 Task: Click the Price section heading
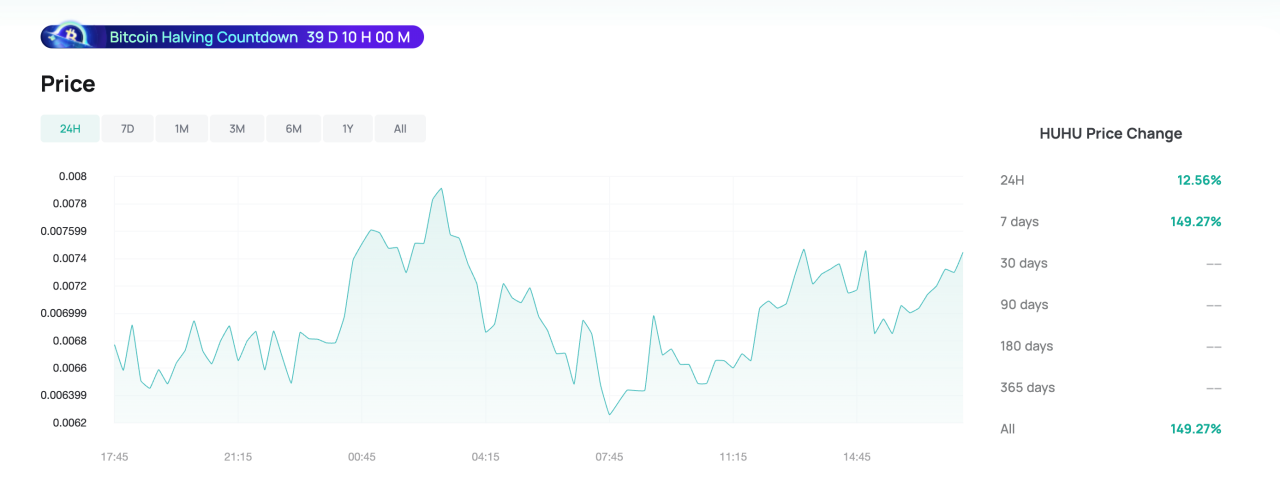pyautogui.click(x=68, y=84)
